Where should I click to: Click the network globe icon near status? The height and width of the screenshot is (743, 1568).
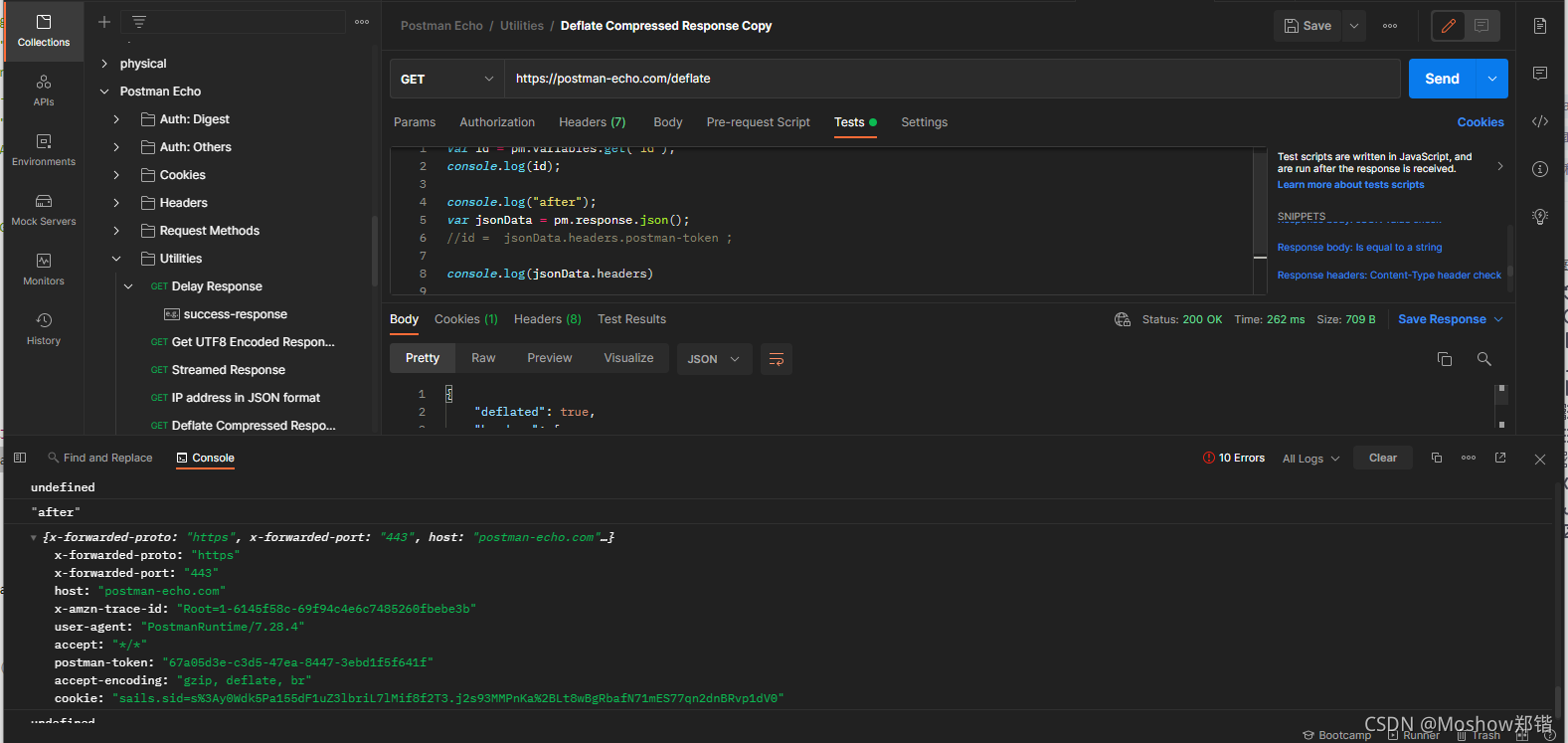point(1123,319)
